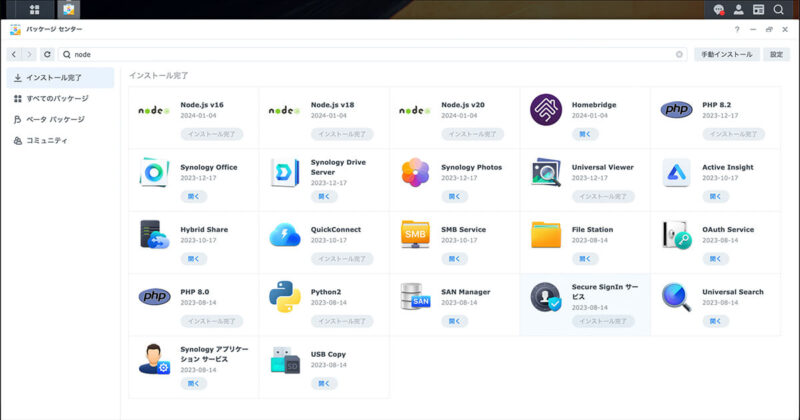Open the widgets panel icon
800x420 pixels.
758,9
